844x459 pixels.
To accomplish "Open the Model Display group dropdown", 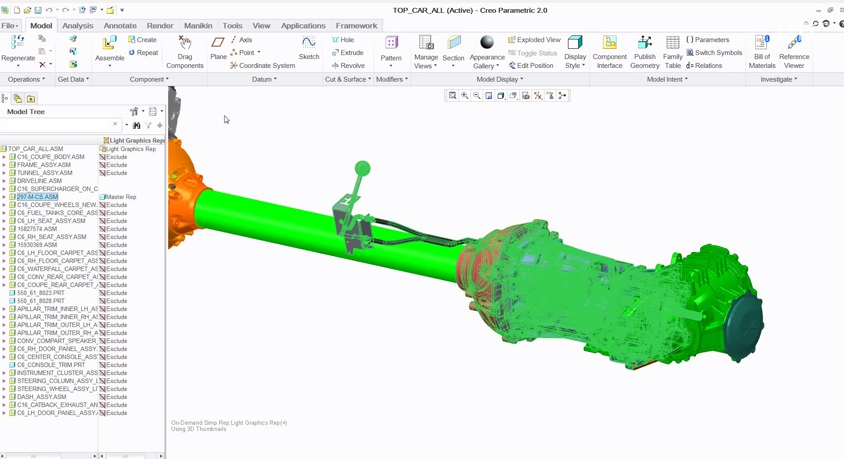I will [x=499, y=79].
